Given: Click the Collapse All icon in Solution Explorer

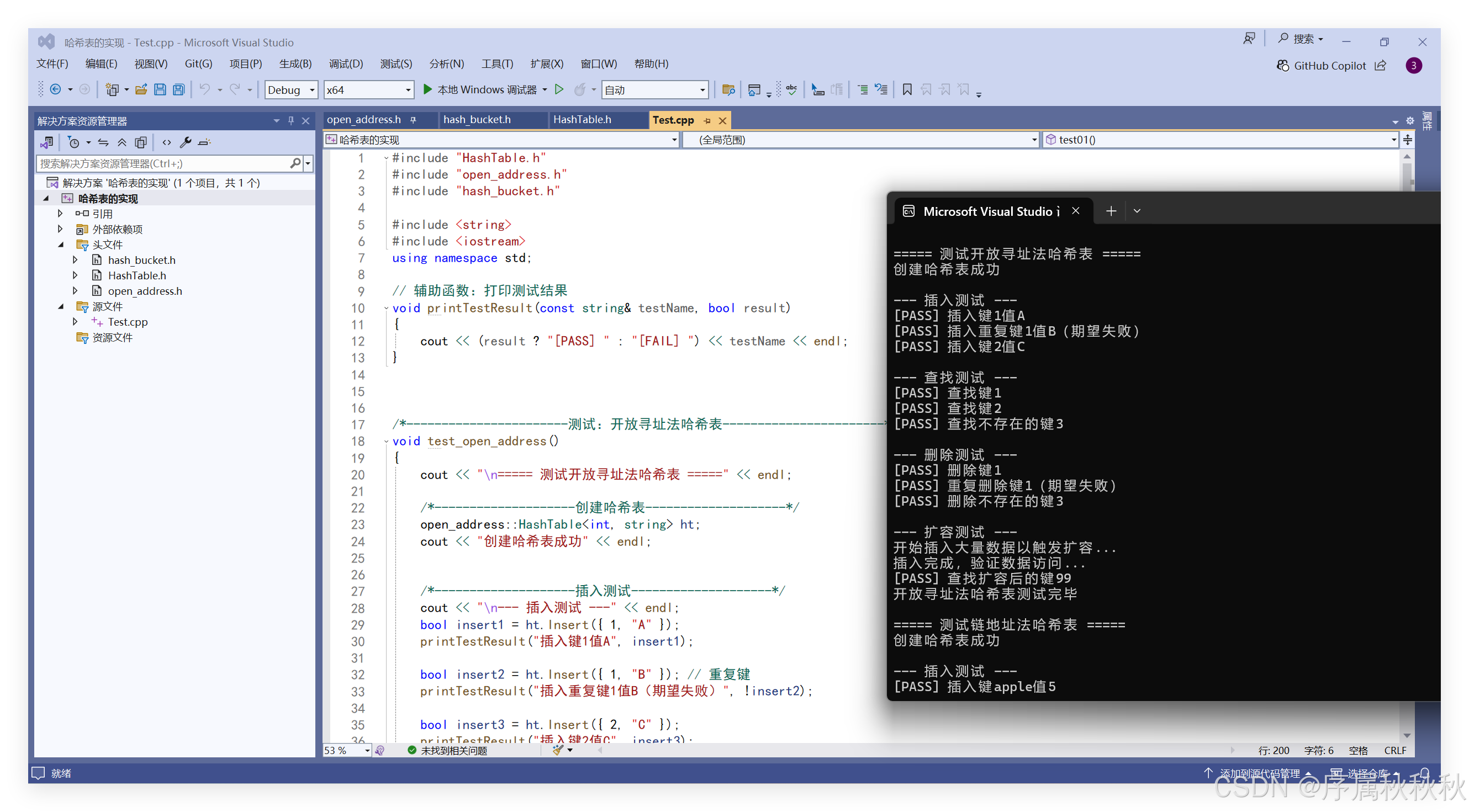Looking at the screenshot, I should coord(122,142).
